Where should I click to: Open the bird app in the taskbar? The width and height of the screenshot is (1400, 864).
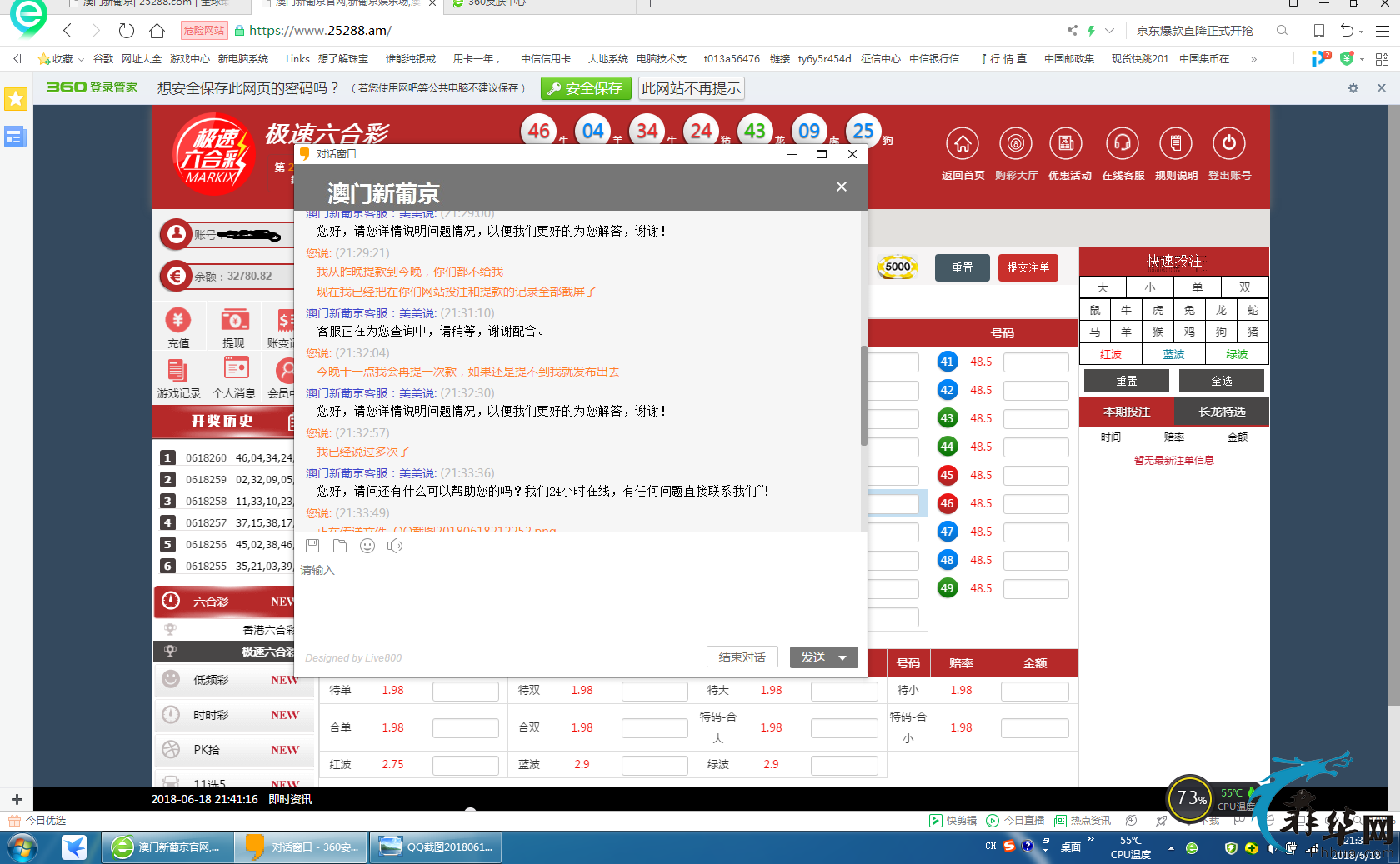[74, 847]
